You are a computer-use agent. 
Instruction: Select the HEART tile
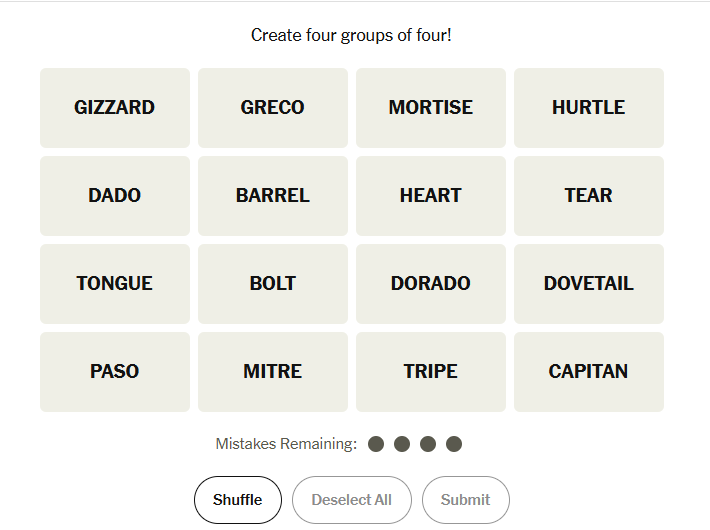point(431,196)
